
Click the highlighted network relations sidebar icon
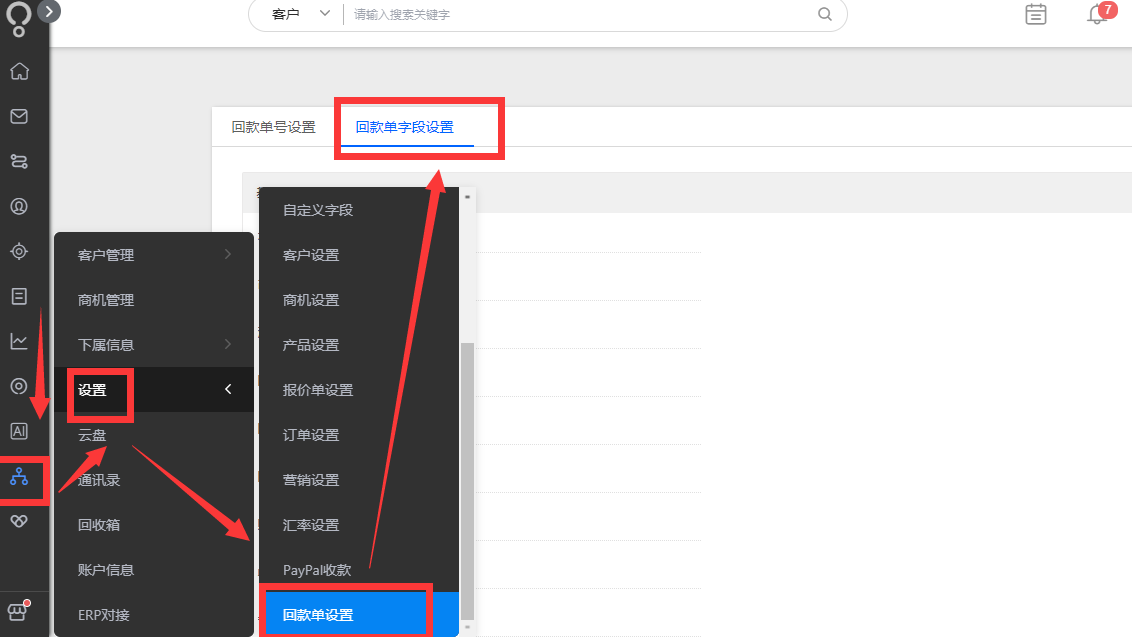click(x=20, y=479)
